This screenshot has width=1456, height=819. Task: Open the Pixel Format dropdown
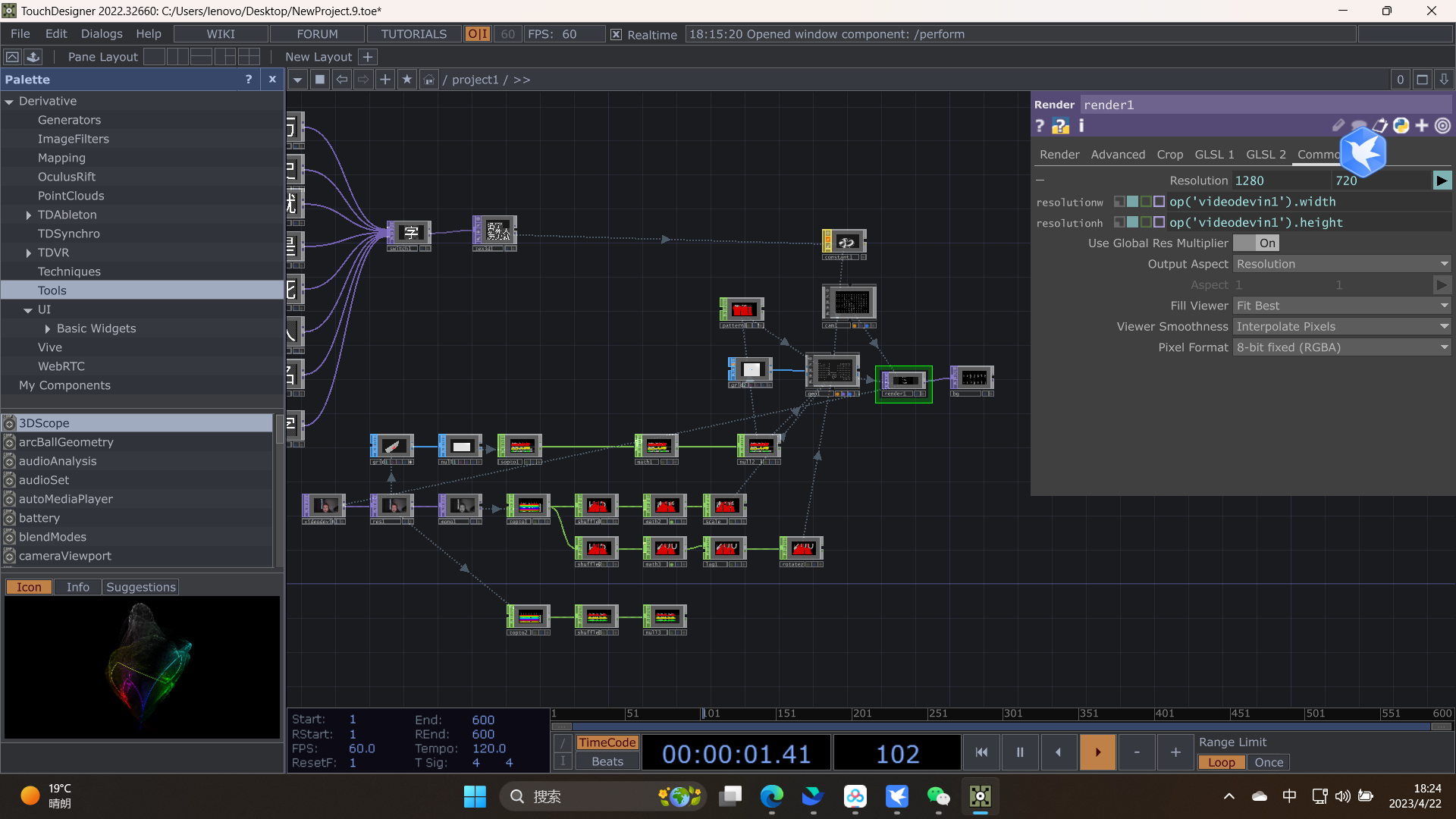pyautogui.click(x=1342, y=347)
